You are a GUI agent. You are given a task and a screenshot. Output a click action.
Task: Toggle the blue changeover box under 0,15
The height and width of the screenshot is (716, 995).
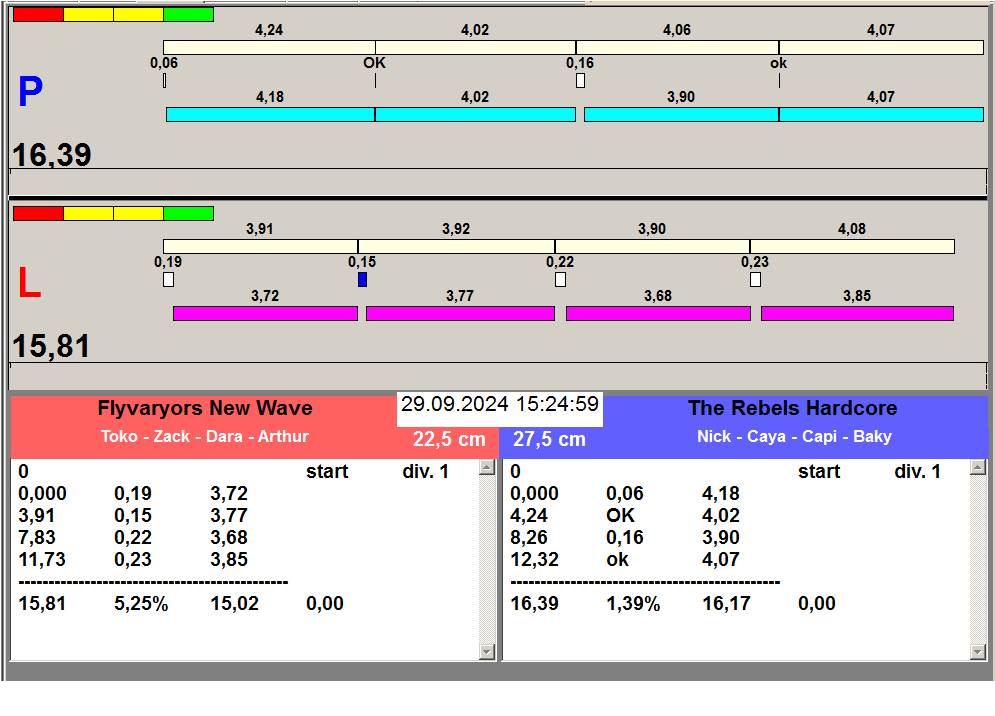362,279
